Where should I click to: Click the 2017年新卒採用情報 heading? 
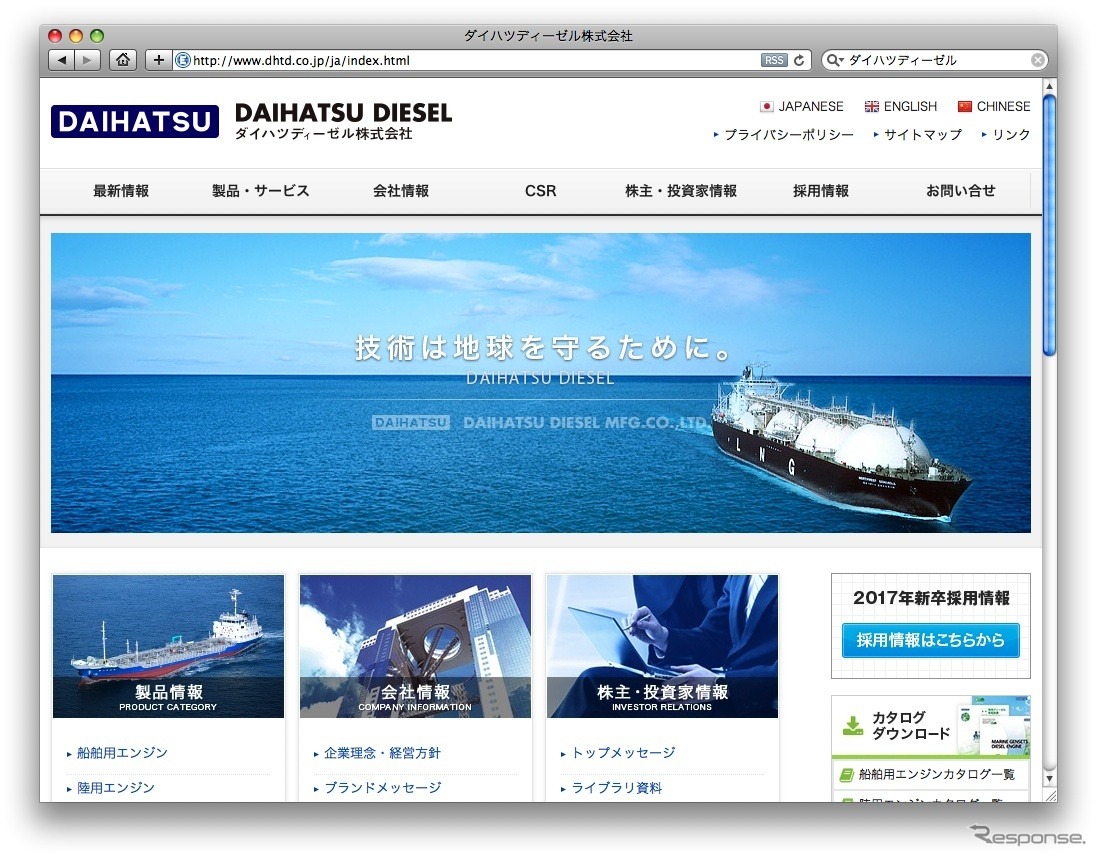(931, 598)
